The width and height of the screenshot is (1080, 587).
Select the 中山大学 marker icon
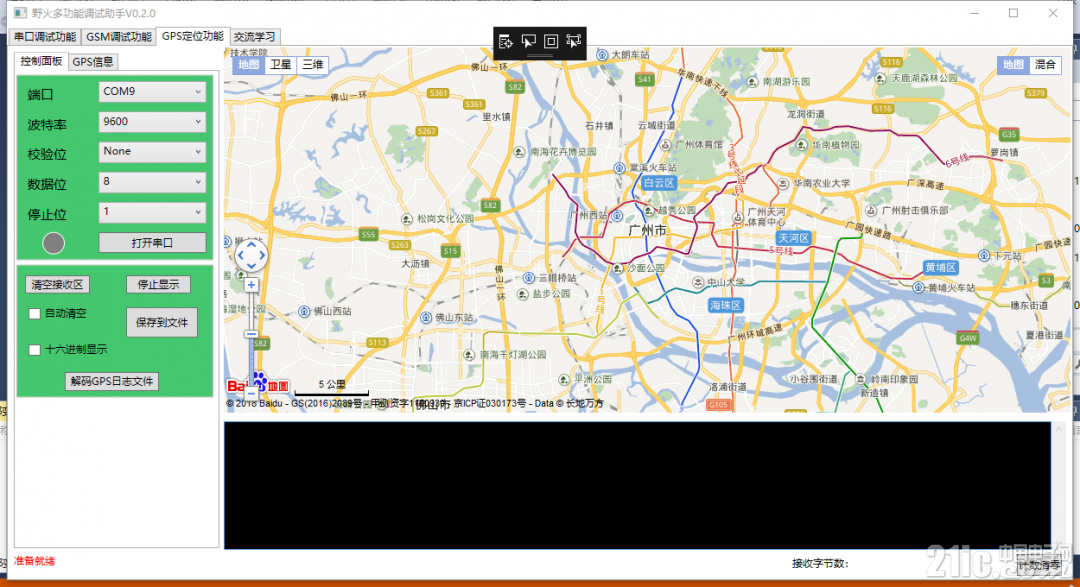click(x=698, y=282)
